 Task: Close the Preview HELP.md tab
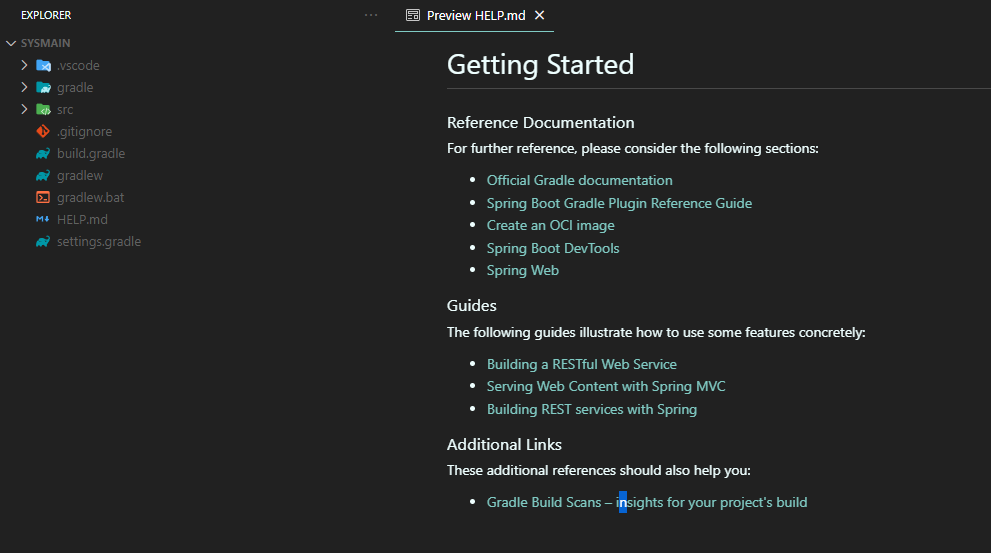tap(539, 15)
